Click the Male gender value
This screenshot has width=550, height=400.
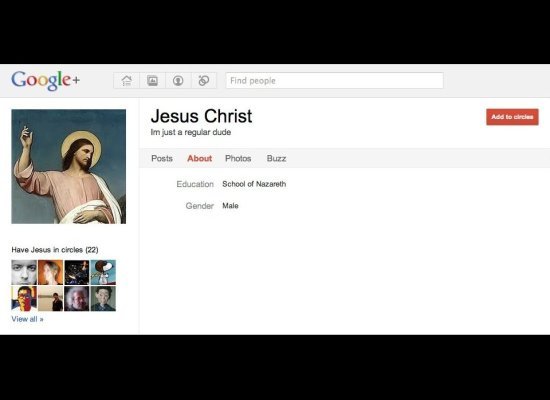(230, 206)
